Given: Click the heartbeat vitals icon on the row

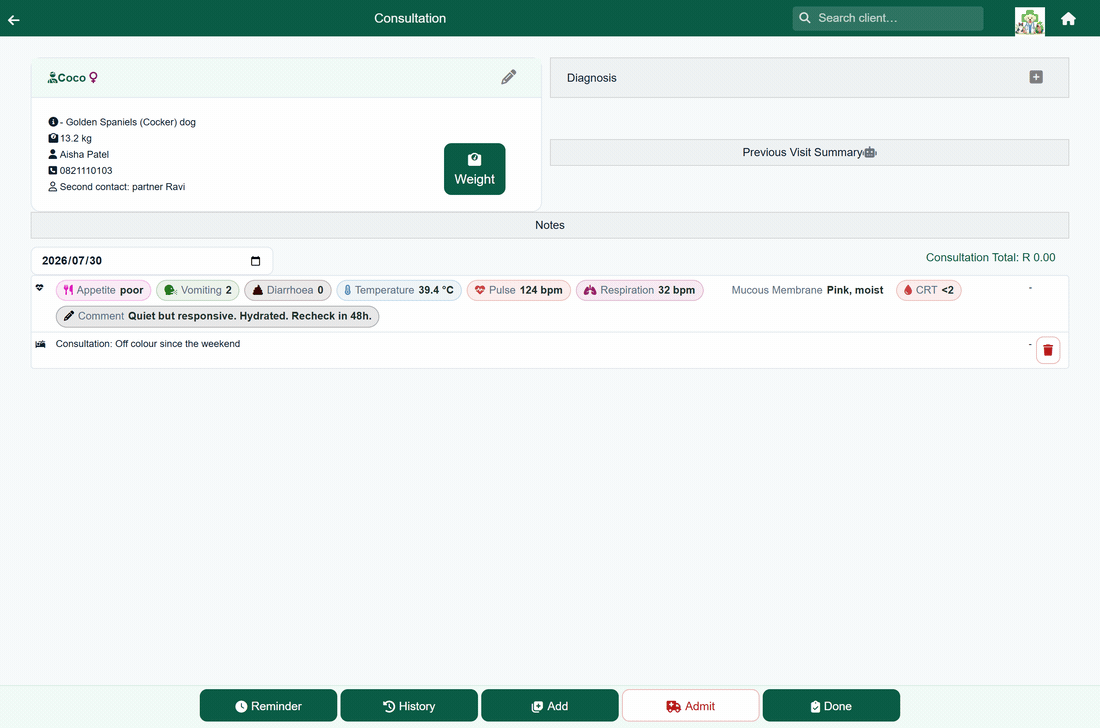Looking at the screenshot, I should (x=40, y=288).
